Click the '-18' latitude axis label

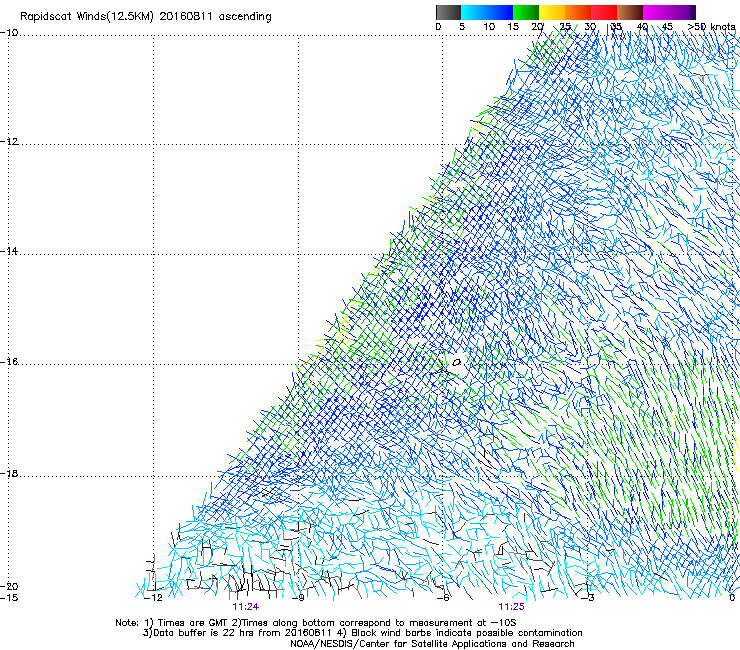coord(9,473)
